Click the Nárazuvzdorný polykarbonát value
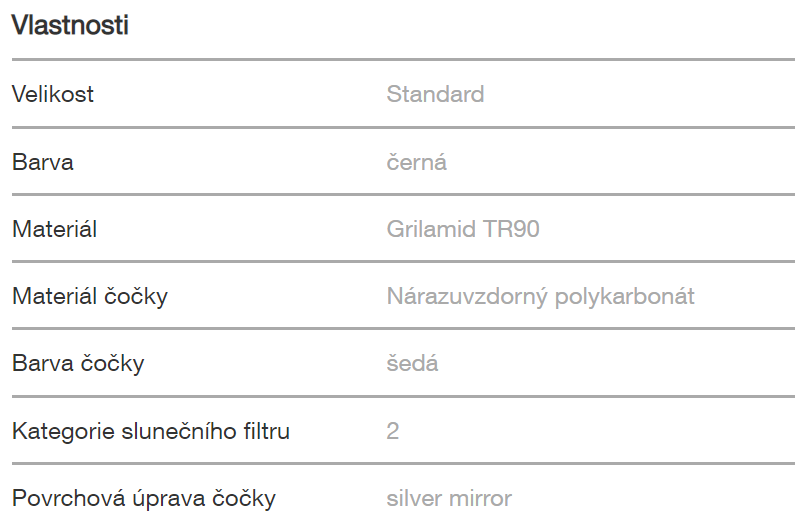Screen dimensions: 795x525 point(540,296)
